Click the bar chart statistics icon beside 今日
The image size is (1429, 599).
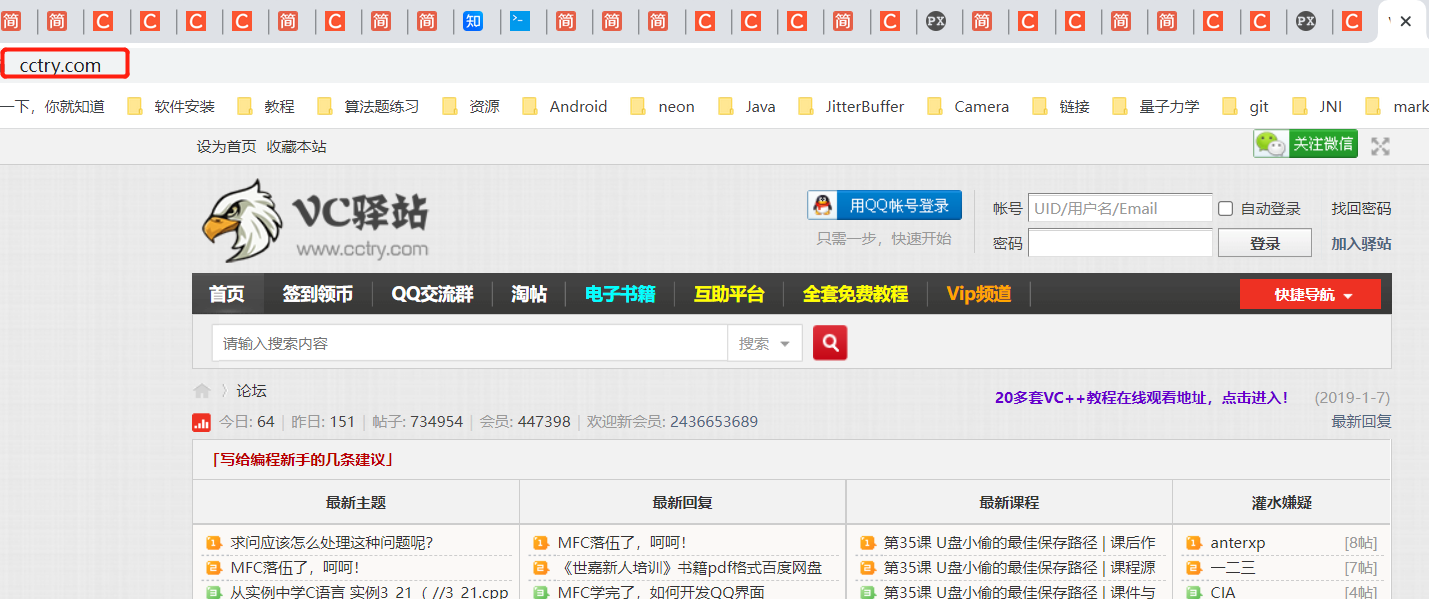(202, 422)
